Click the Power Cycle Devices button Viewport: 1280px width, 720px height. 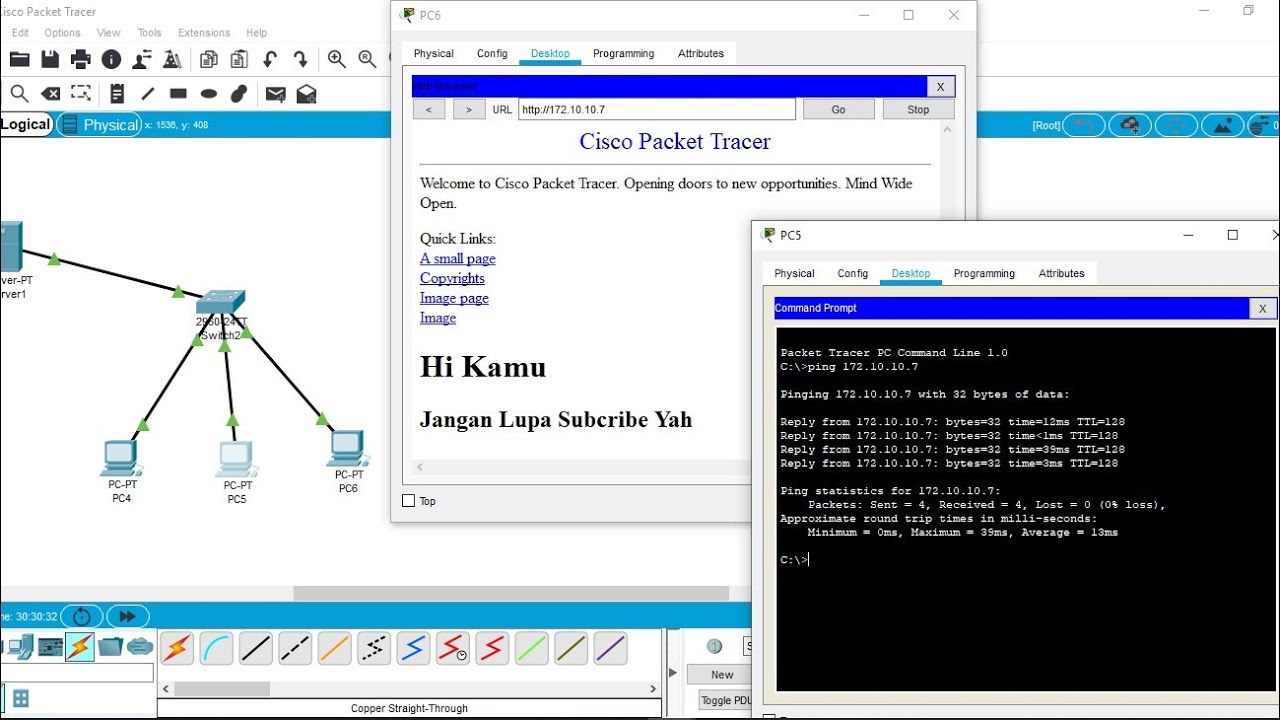pyautogui.click(x=82, y=617)
